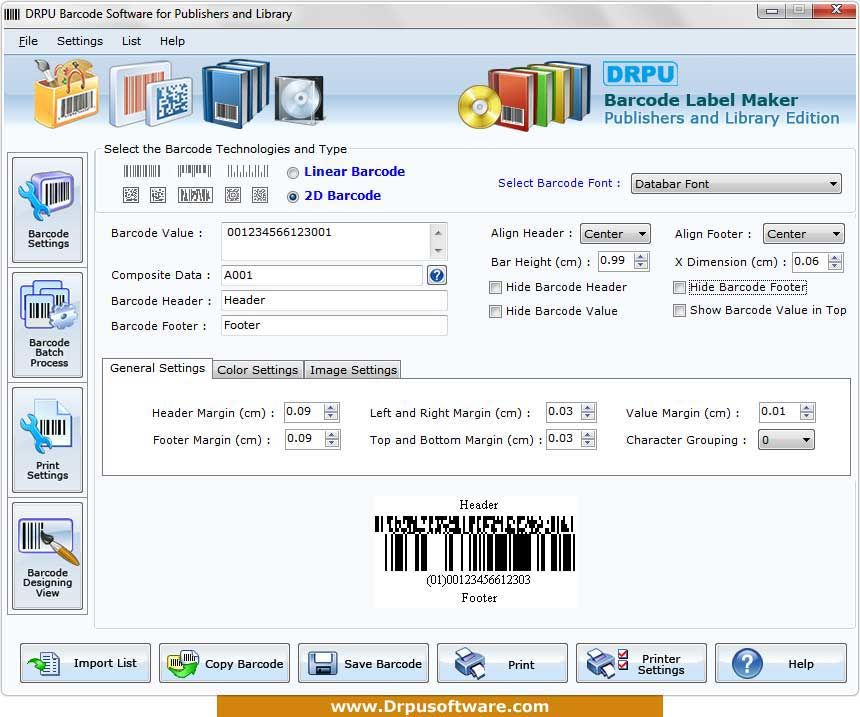Image resolution: width=860 pixels, height=717 pixels.
Task: Expand the Character Grouping dropdown
Action: [x=786, y=440]
